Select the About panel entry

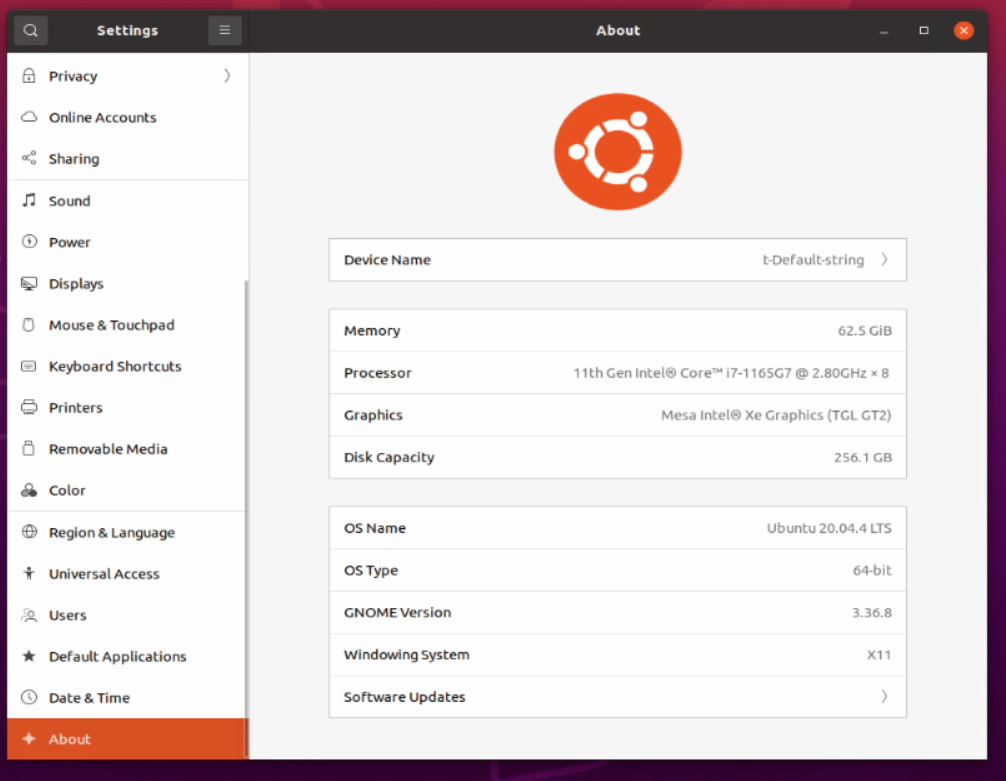127,739
